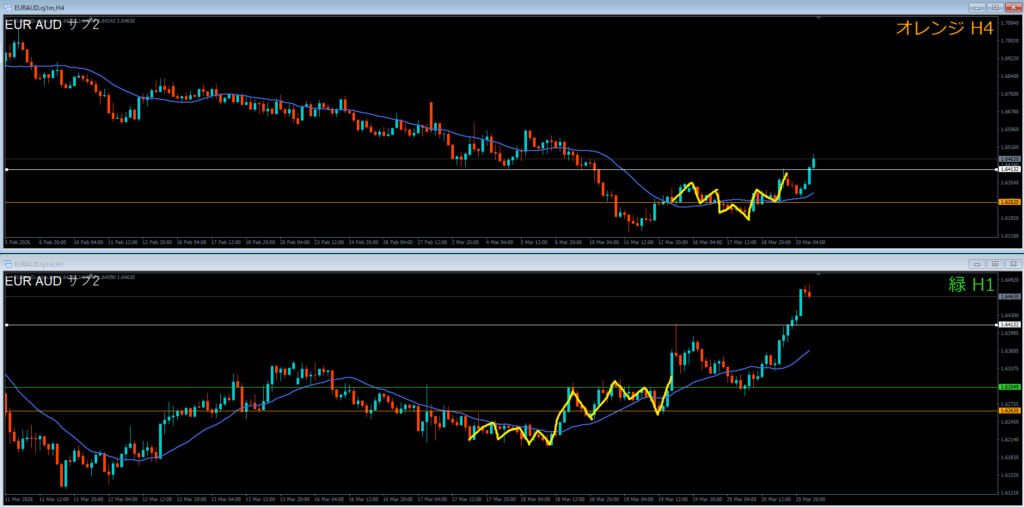The width and height of the screenshot is (1024, 507).
Task: Click the 'EUR AUD サブ2' label on the H1 chart
Action: tap(52, 281)
